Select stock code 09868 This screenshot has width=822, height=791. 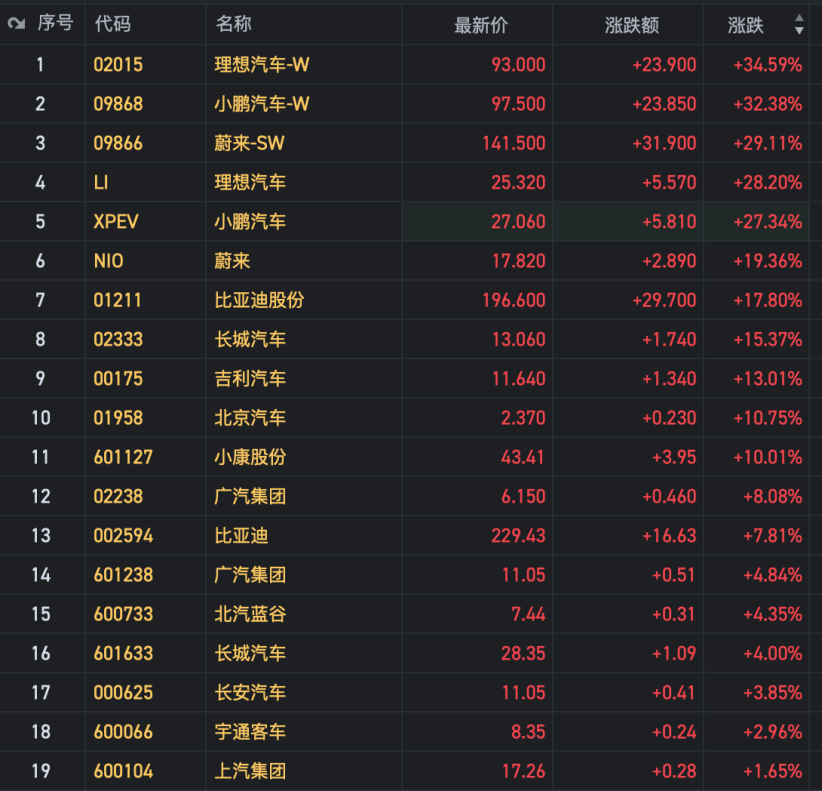coord(118,104)
